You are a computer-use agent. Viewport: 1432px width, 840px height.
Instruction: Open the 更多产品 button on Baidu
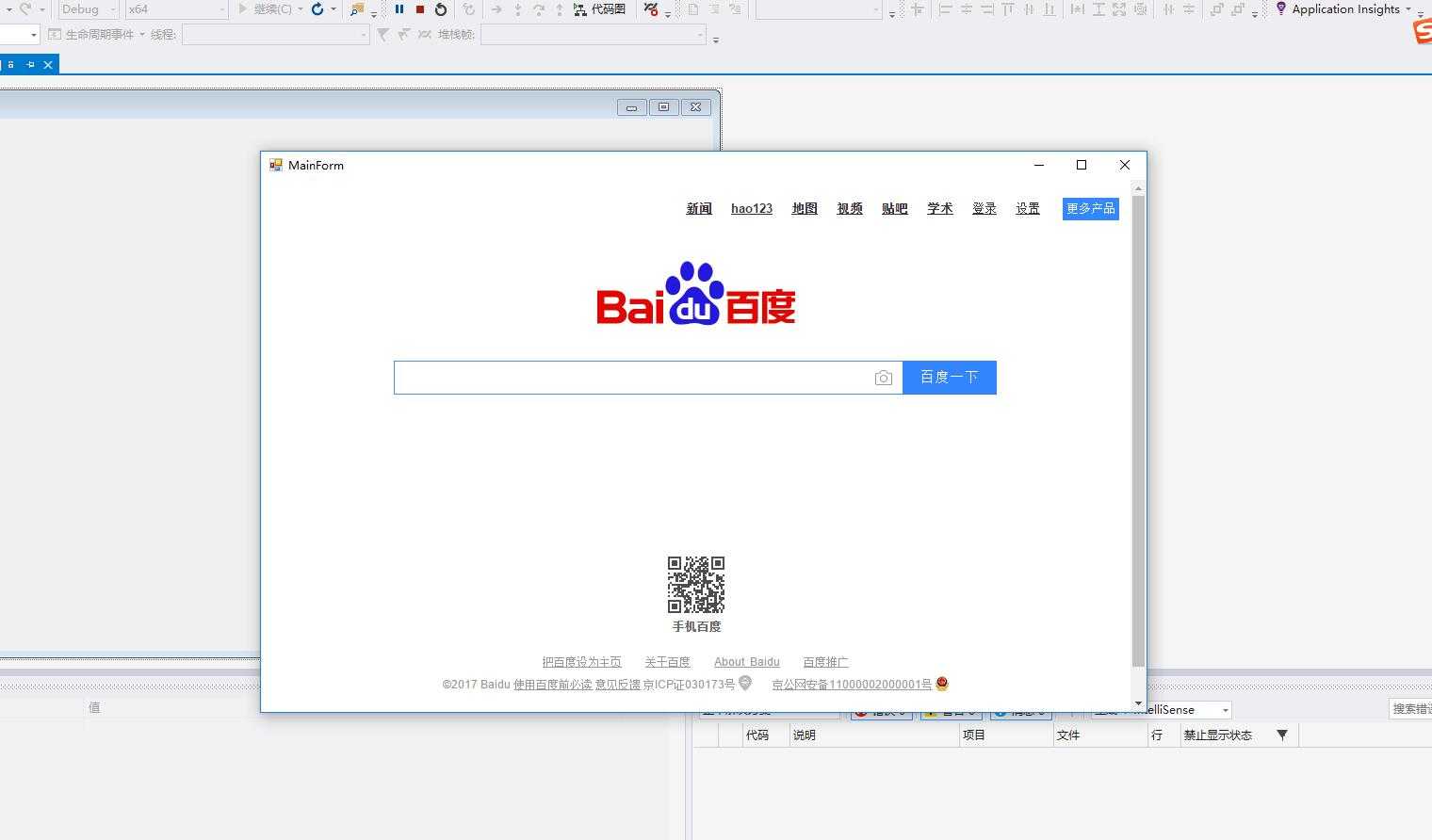[x=1091, y=209]
